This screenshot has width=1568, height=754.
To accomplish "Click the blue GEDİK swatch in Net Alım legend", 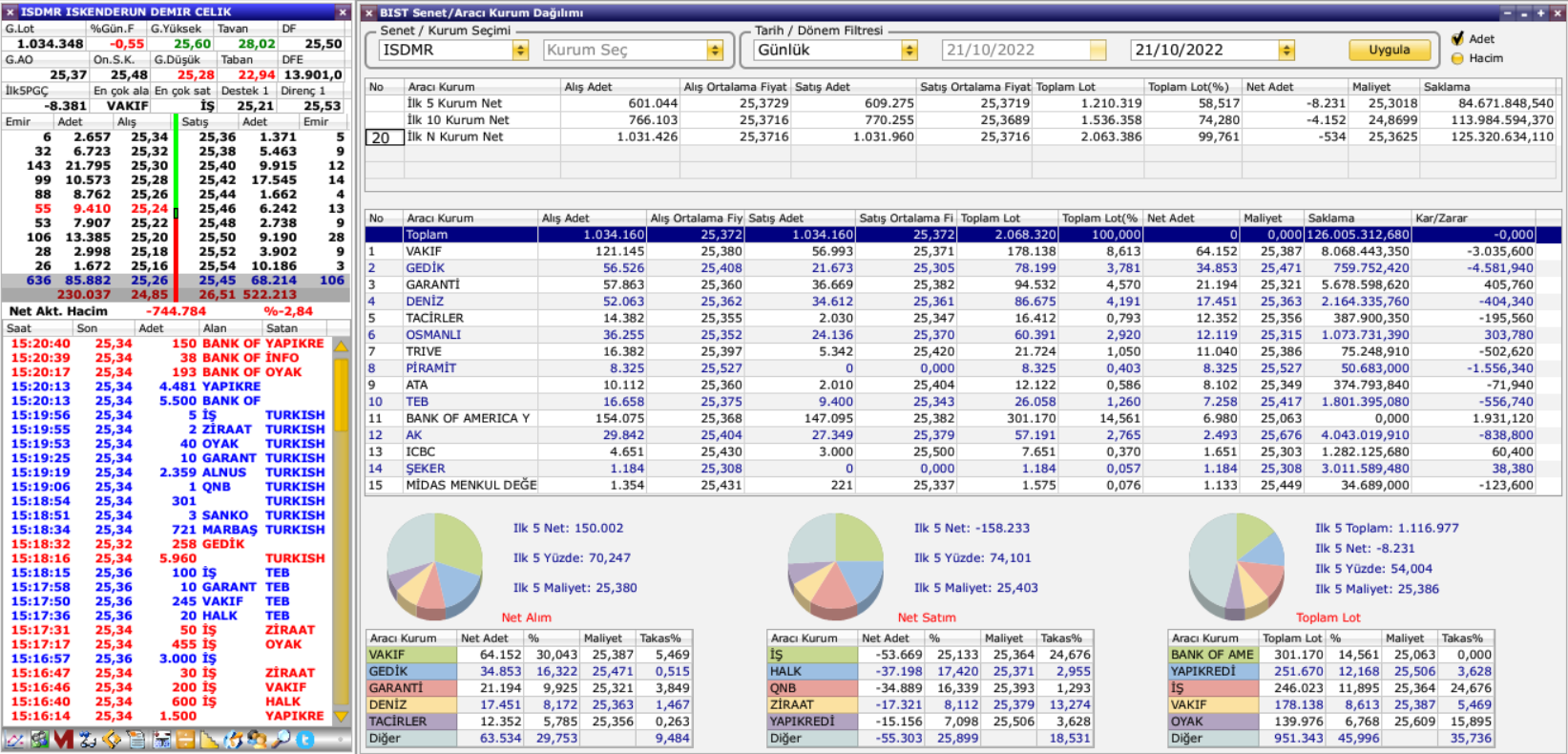I will (411, 672).
